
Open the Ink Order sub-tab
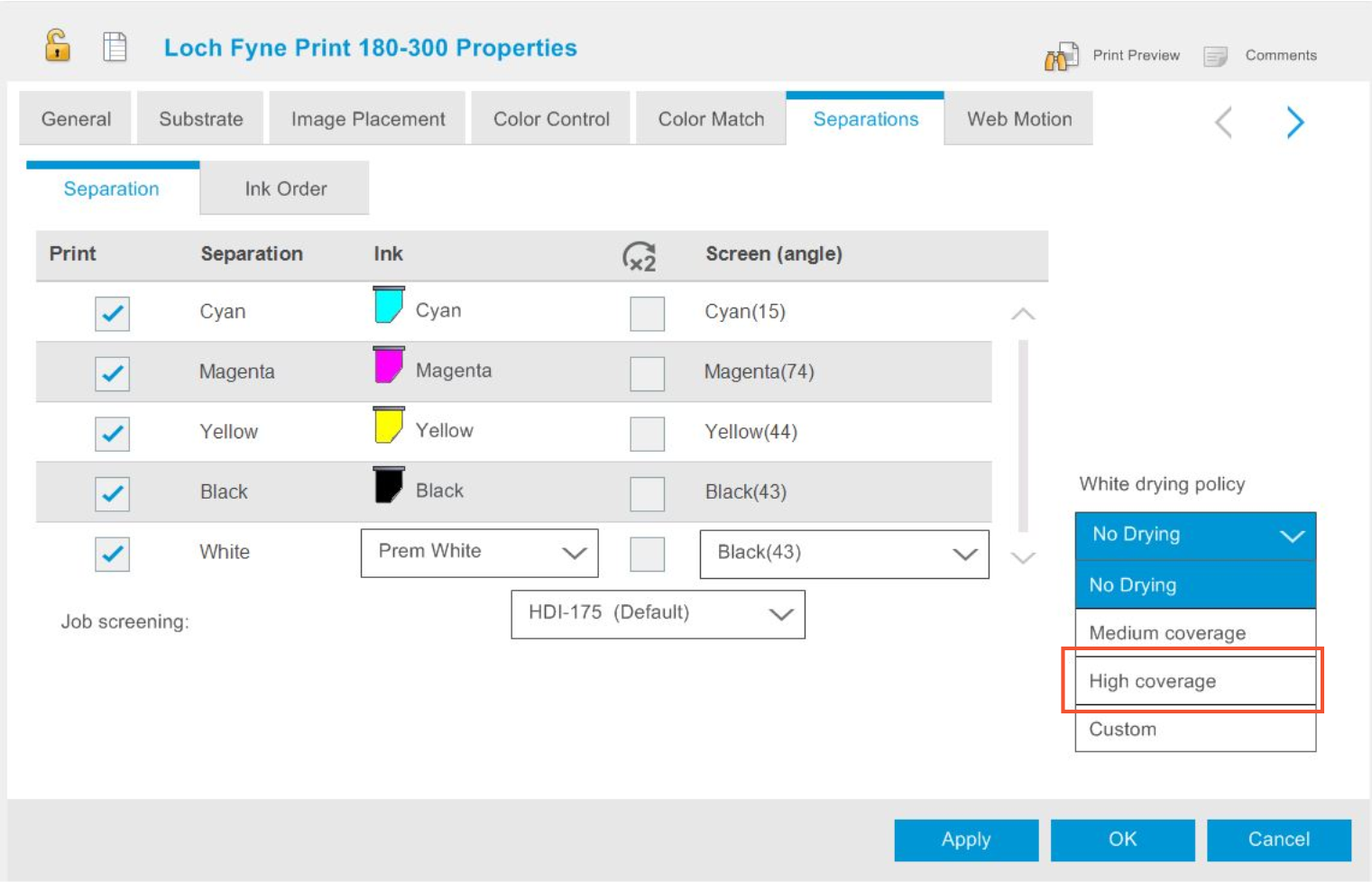tap(284, 188)
